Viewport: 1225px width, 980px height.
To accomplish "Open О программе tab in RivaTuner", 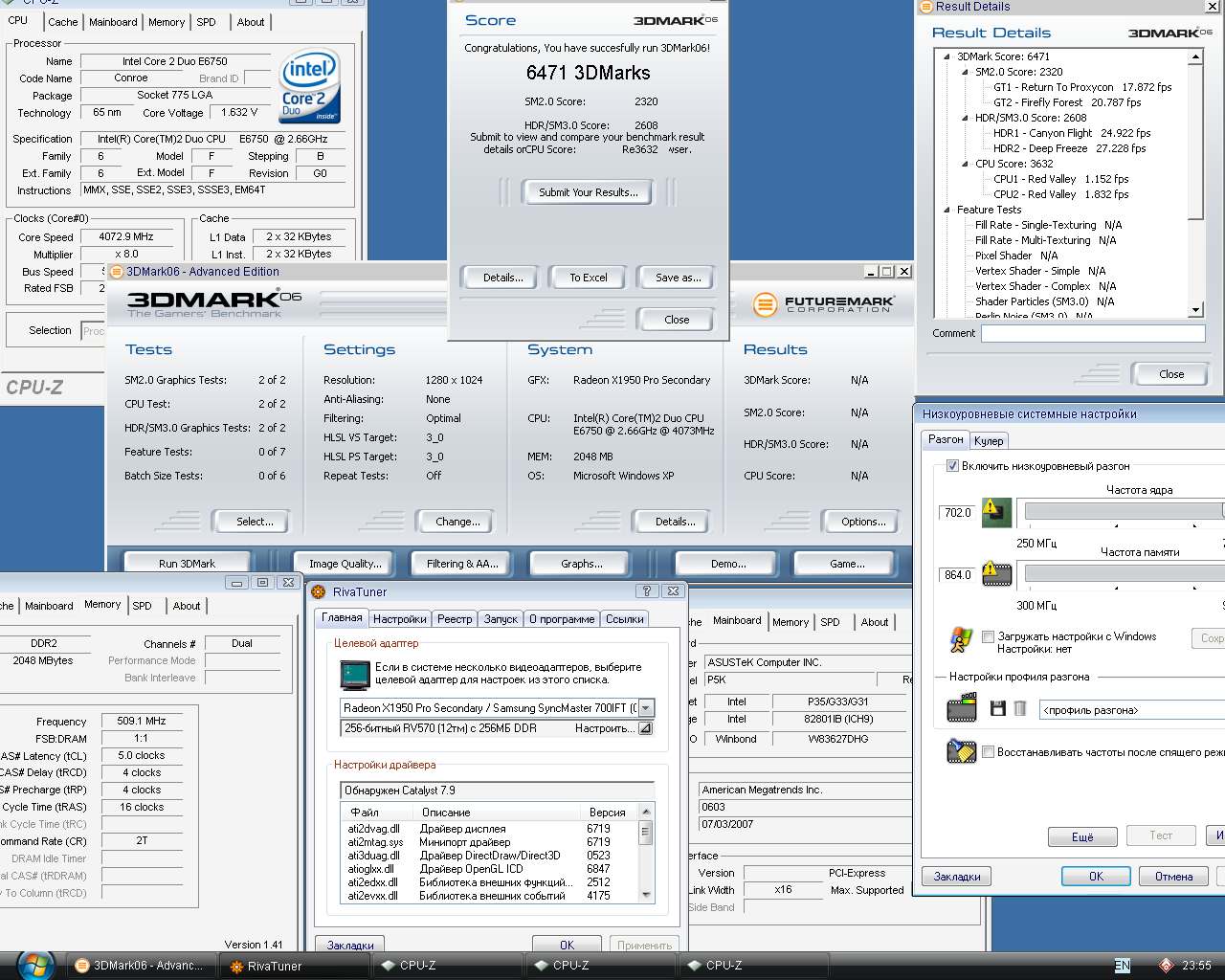I will click(562, 619).
